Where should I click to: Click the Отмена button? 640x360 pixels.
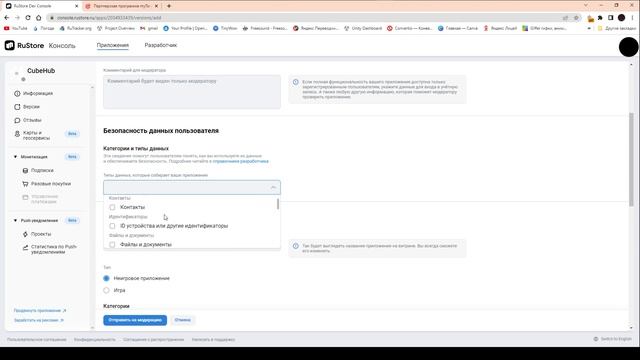click(x=182, y=320)
